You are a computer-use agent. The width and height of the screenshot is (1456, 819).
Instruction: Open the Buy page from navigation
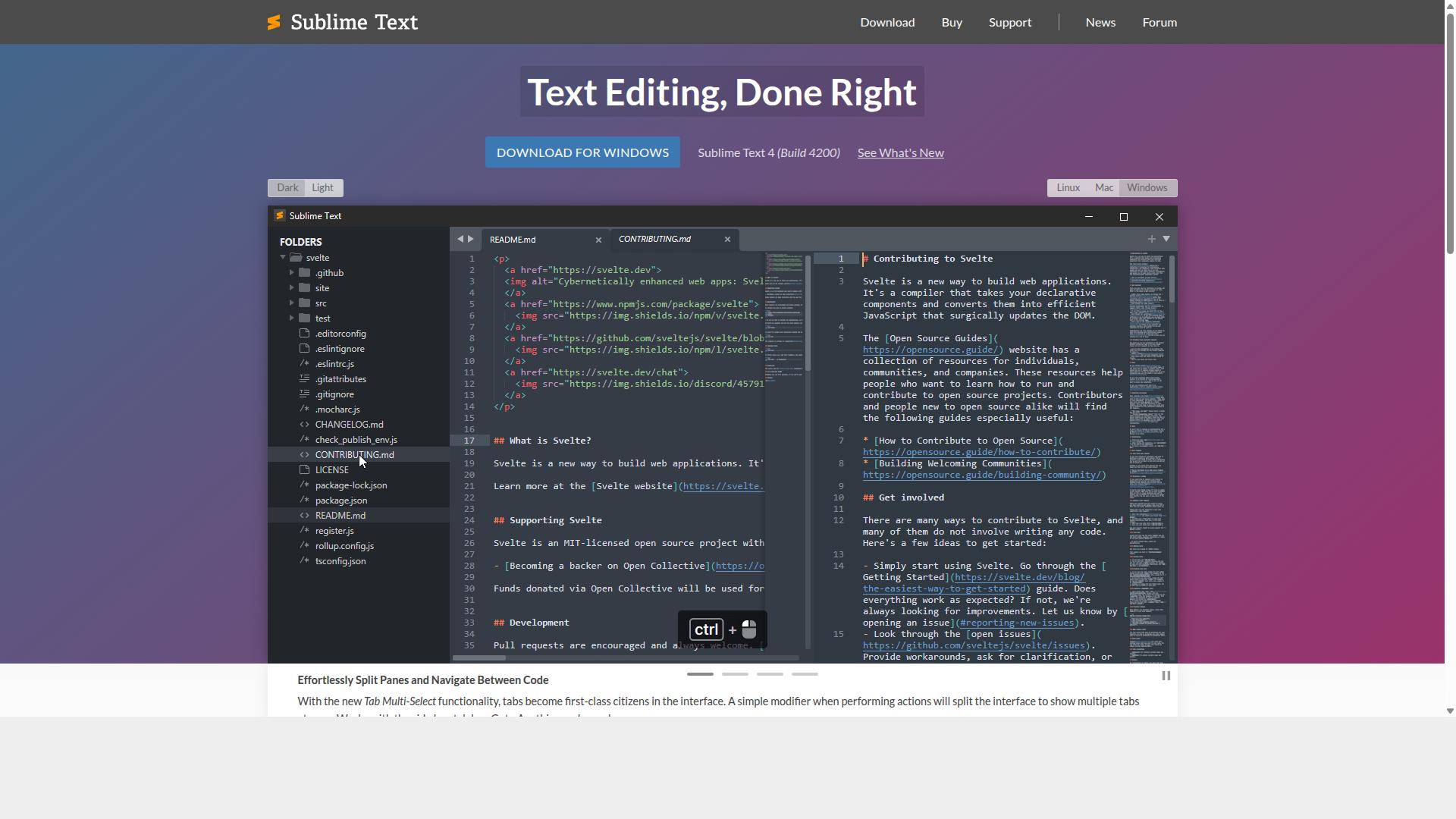click(952, 22)
